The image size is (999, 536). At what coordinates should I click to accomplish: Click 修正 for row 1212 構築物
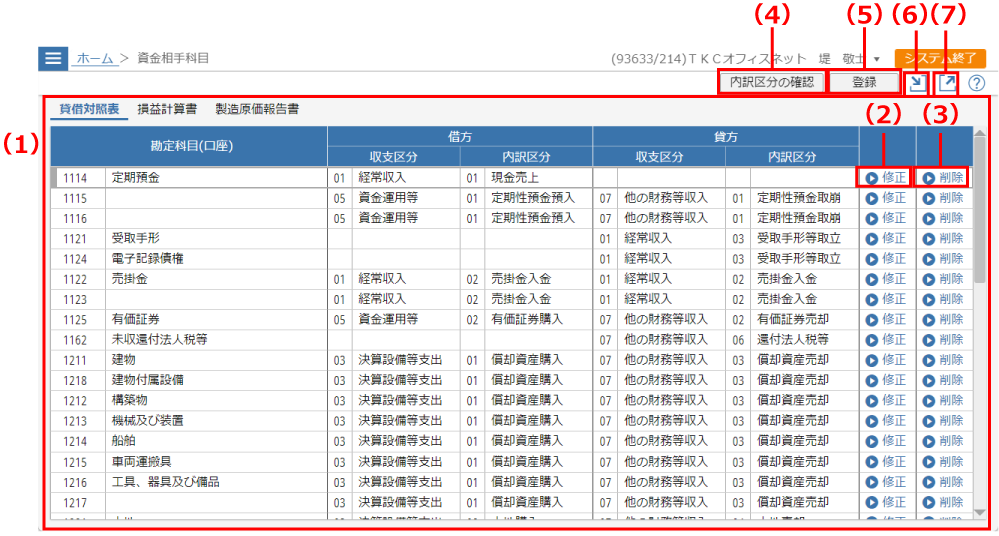click(886, 401)
